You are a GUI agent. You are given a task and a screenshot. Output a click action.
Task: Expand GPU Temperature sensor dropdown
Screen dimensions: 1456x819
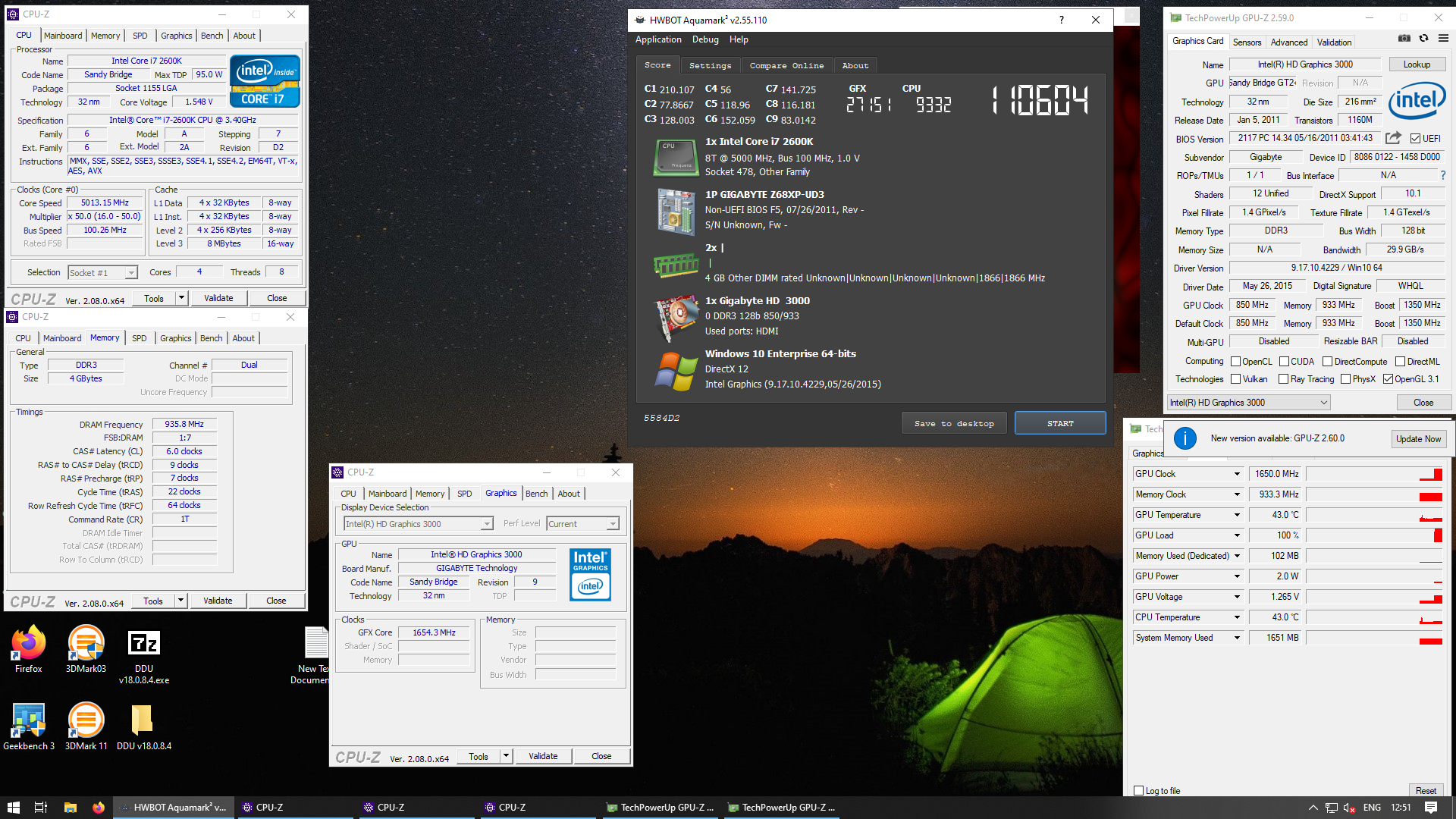click(x=1237, y=515)
